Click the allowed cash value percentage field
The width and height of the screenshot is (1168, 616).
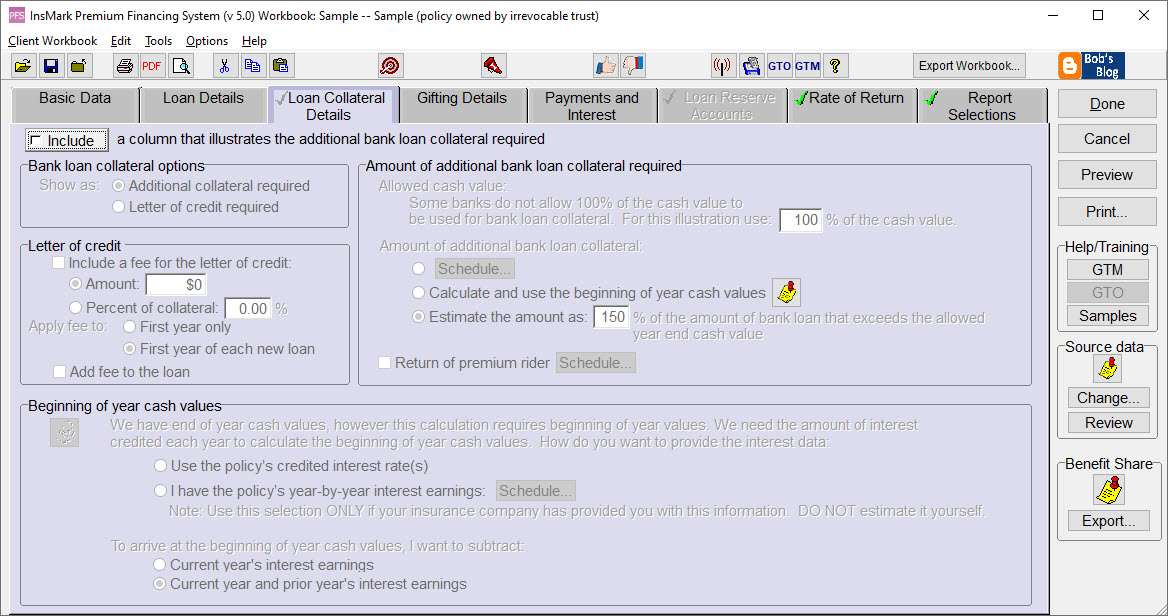pos(800,219)
